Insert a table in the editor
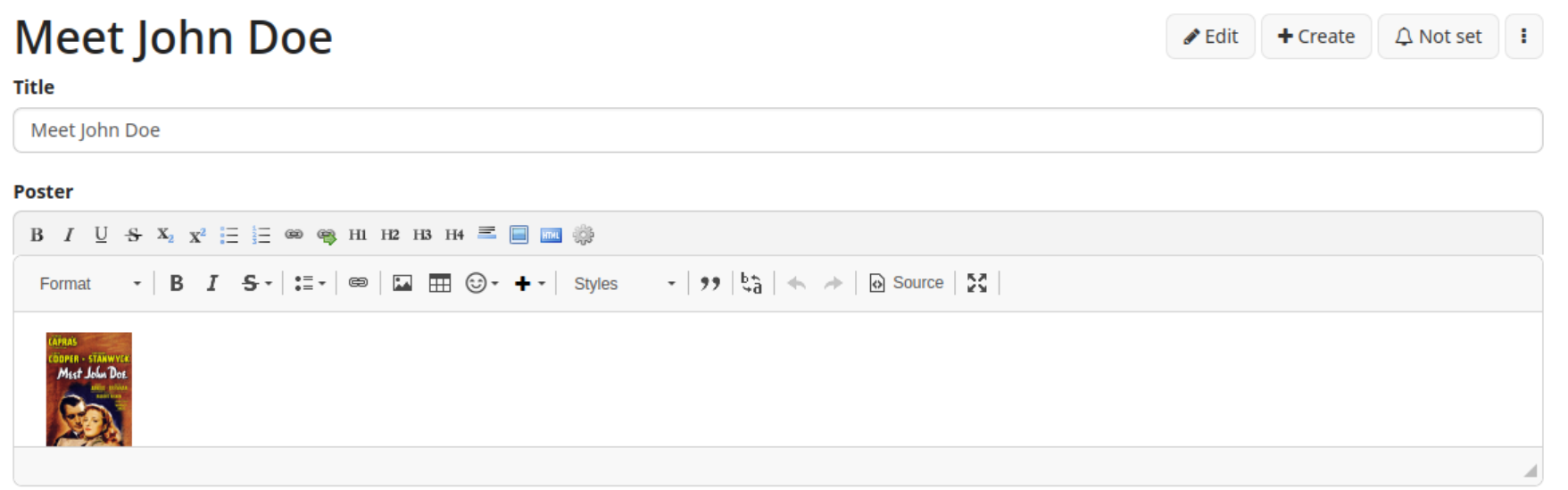 point(440,283)
